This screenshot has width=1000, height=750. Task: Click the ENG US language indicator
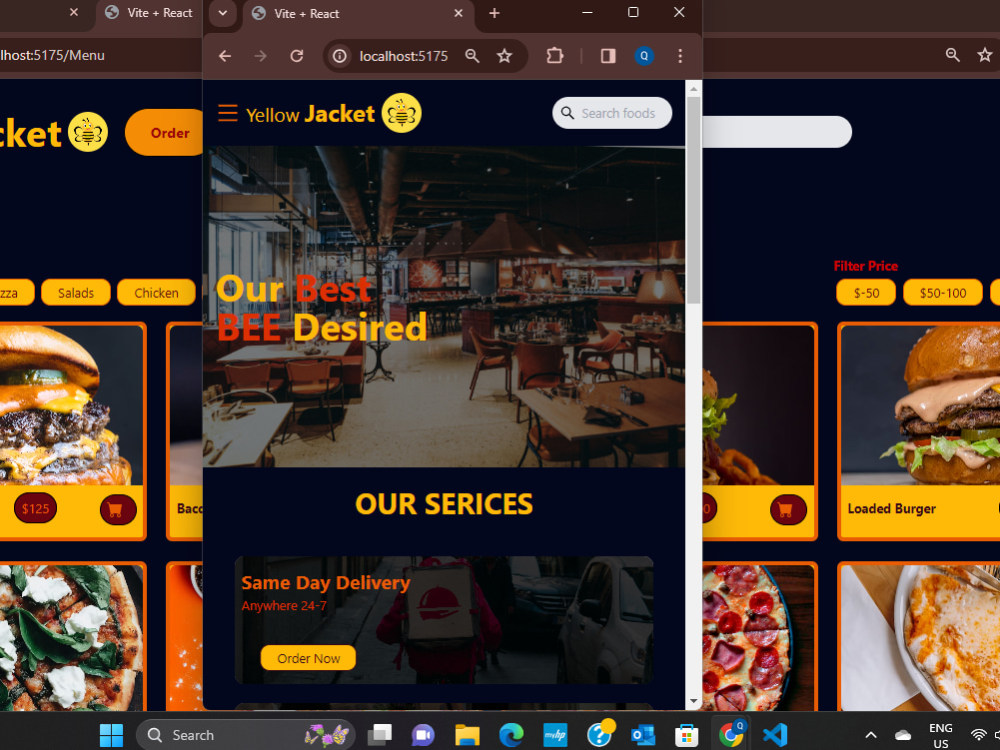tap(941, 735)
